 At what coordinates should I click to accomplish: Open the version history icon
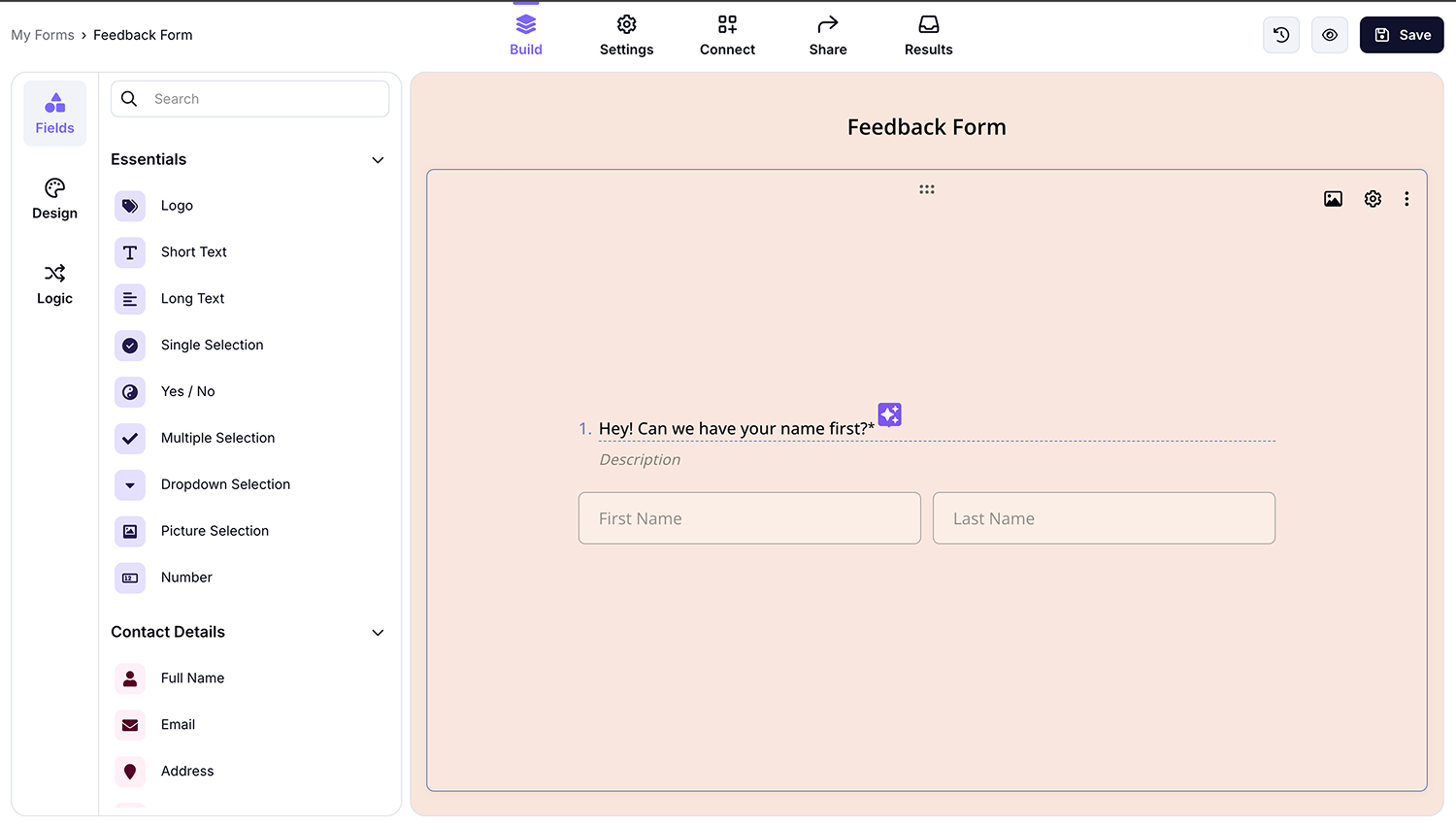pos(1280,34)
